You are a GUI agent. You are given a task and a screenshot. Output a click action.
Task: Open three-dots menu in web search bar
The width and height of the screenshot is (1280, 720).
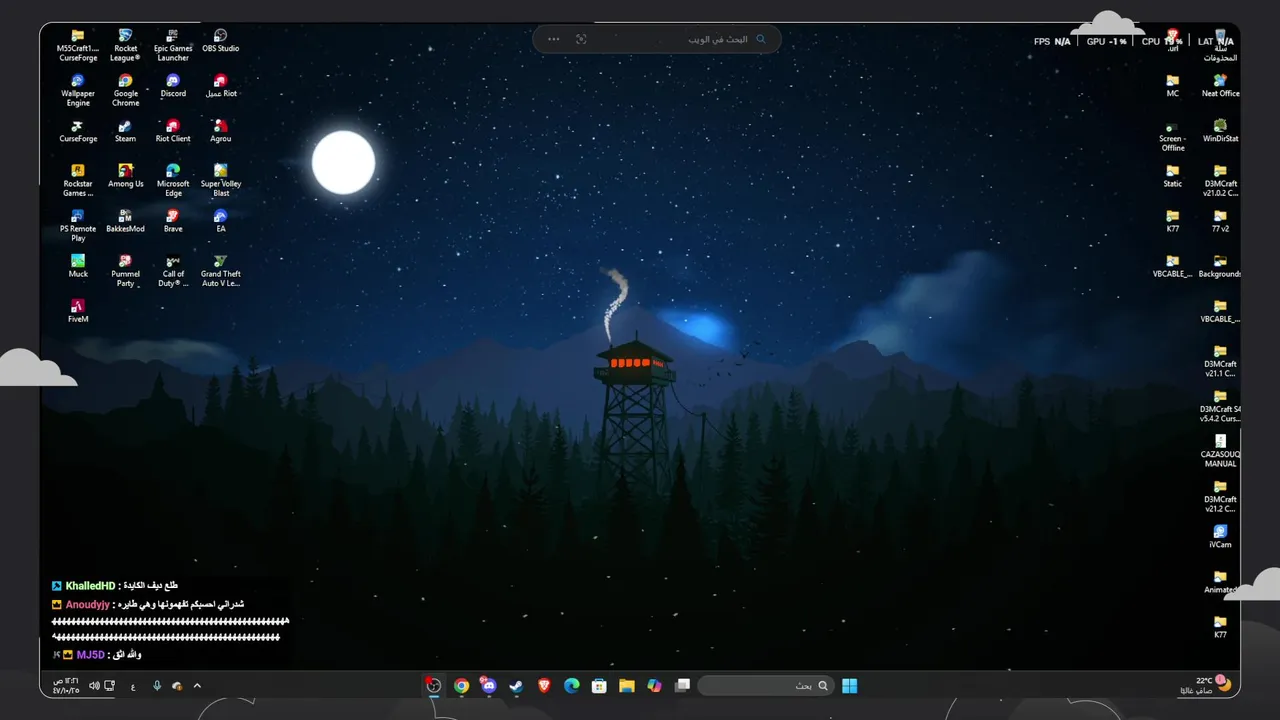click(x=554, y=39)
